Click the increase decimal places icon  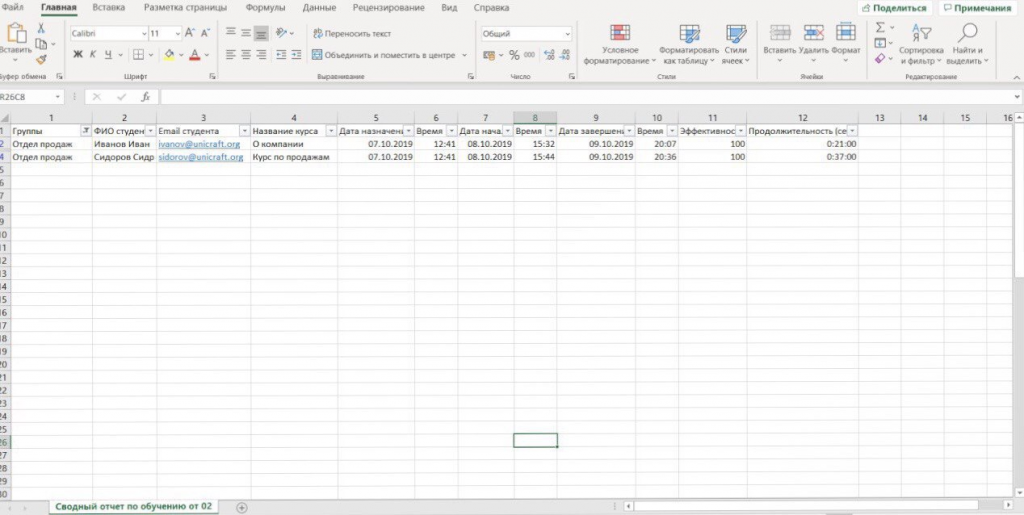[549, 55]
